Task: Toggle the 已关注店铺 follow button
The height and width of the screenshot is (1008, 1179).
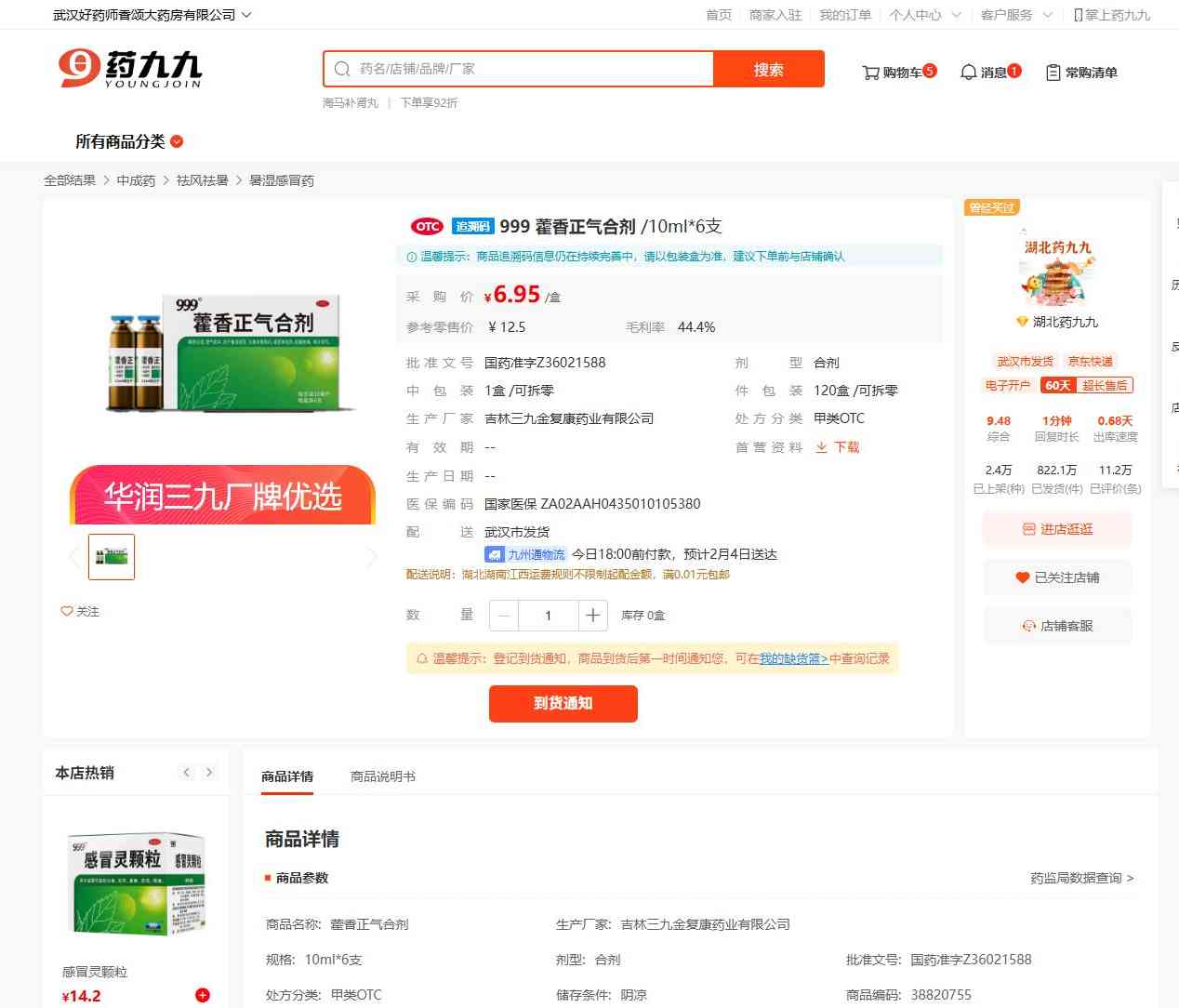Action: [1057, 577]
